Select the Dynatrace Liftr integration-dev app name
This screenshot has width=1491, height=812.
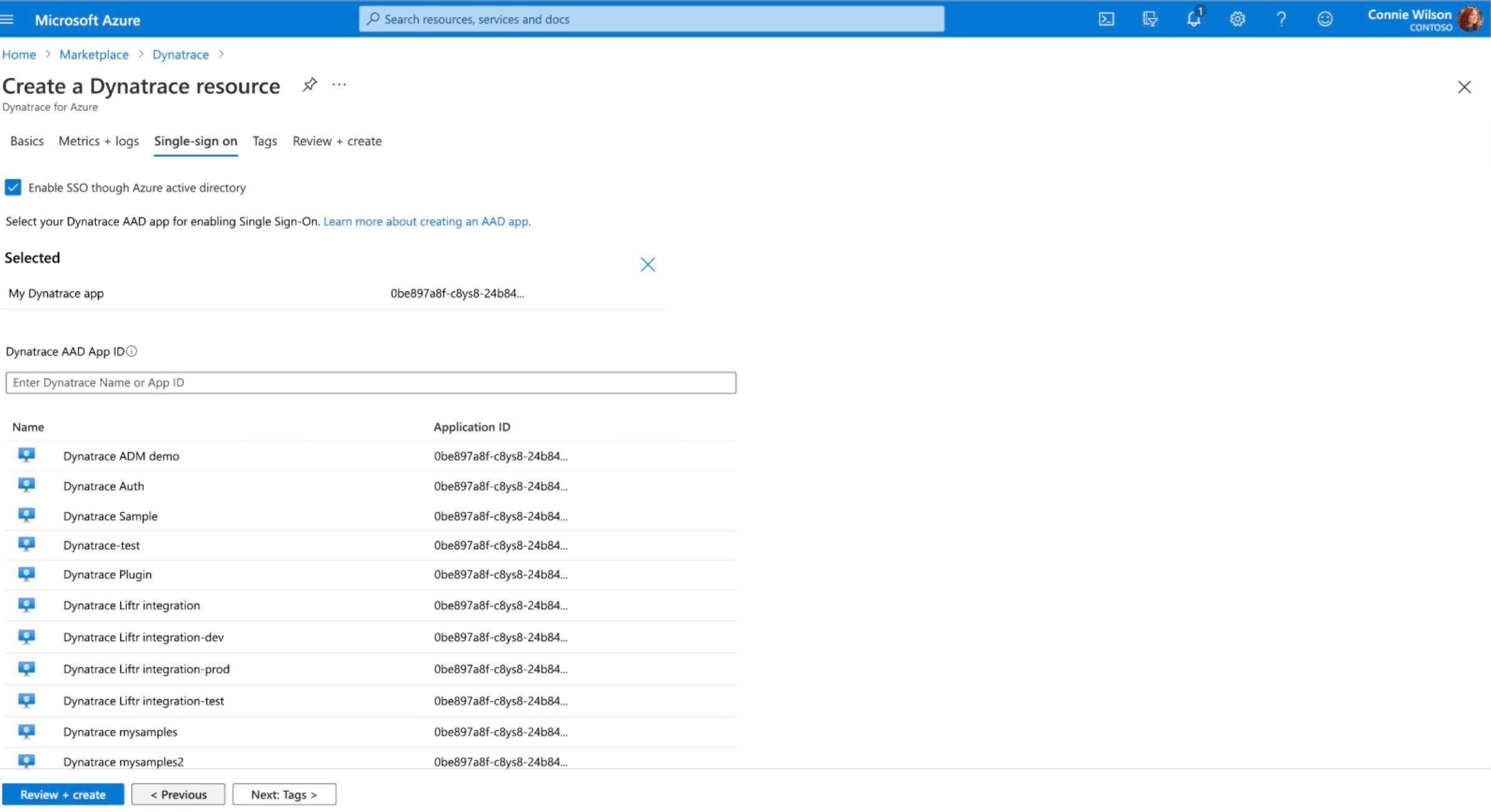[x=143, y=637]
